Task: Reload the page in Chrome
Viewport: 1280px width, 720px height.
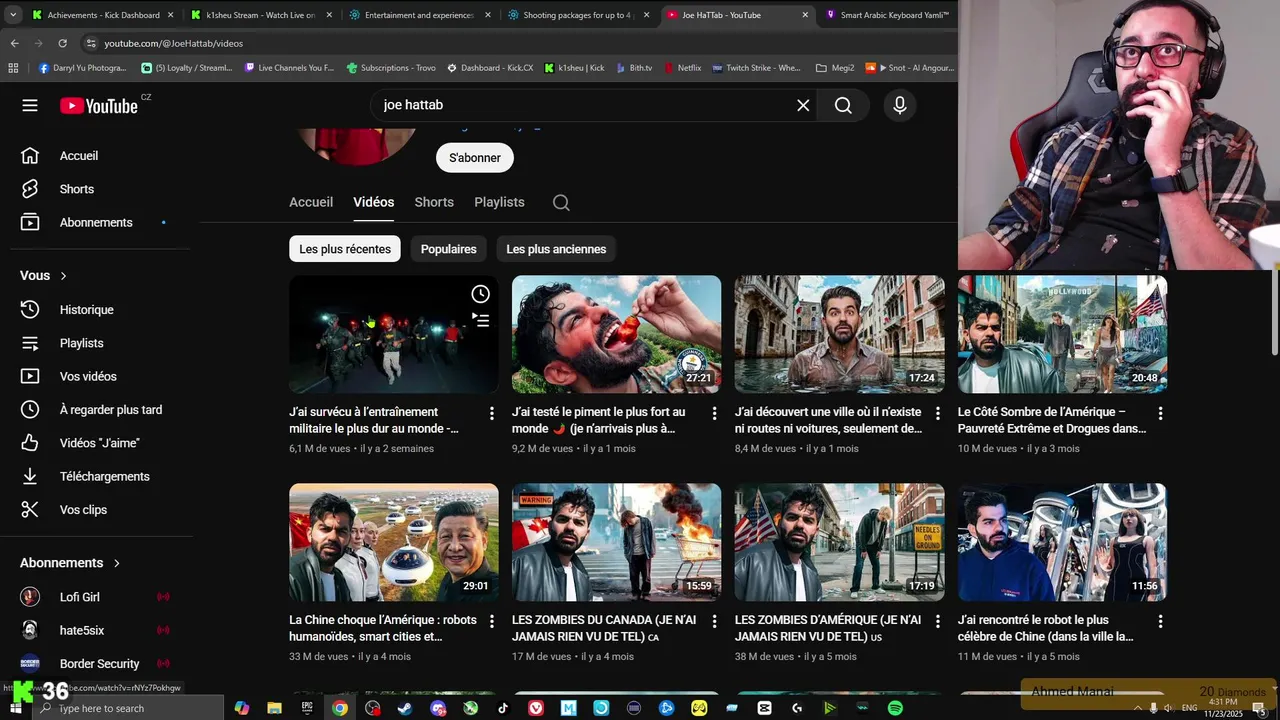Action: coord(62,43)
